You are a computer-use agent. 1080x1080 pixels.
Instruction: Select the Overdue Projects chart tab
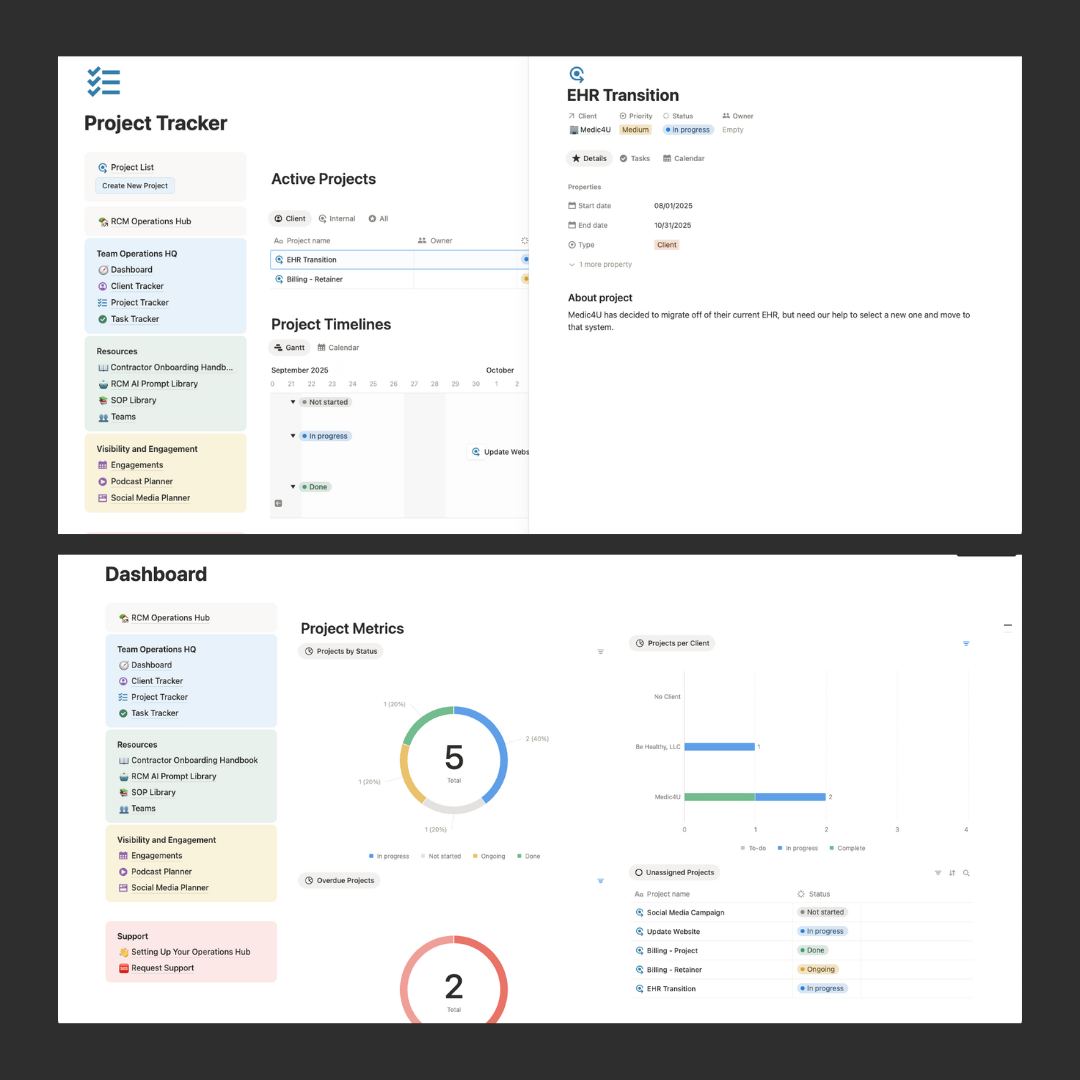coord(340,881)
